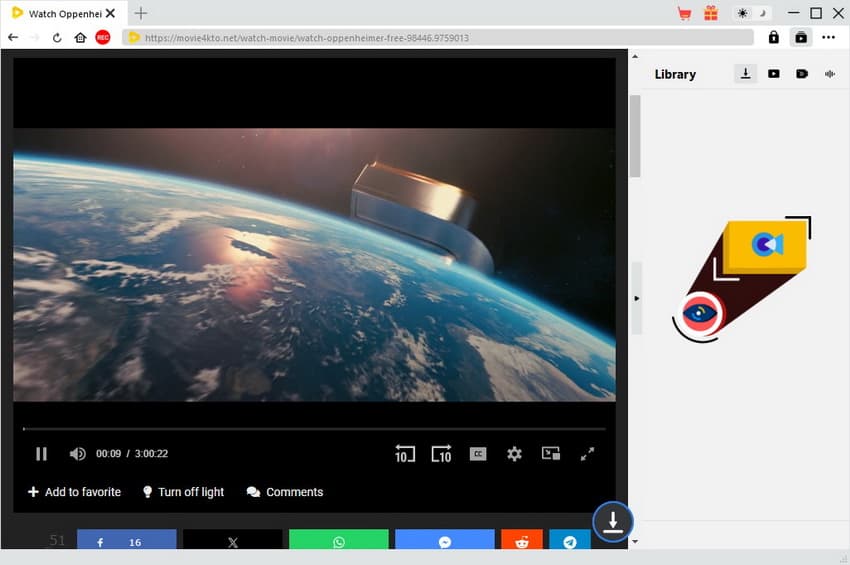Switch to the Library video tab
The height and width of the screenshot is (565, 850).
(774, 74)
